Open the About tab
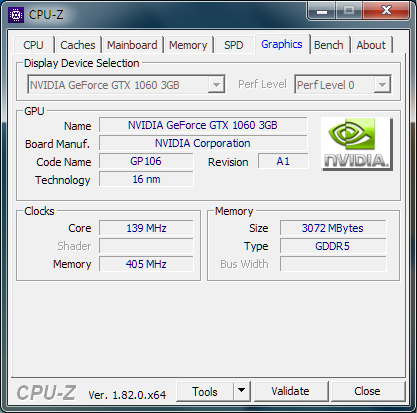Viewport: 417px width, 413px height. [x=371, y=45]
